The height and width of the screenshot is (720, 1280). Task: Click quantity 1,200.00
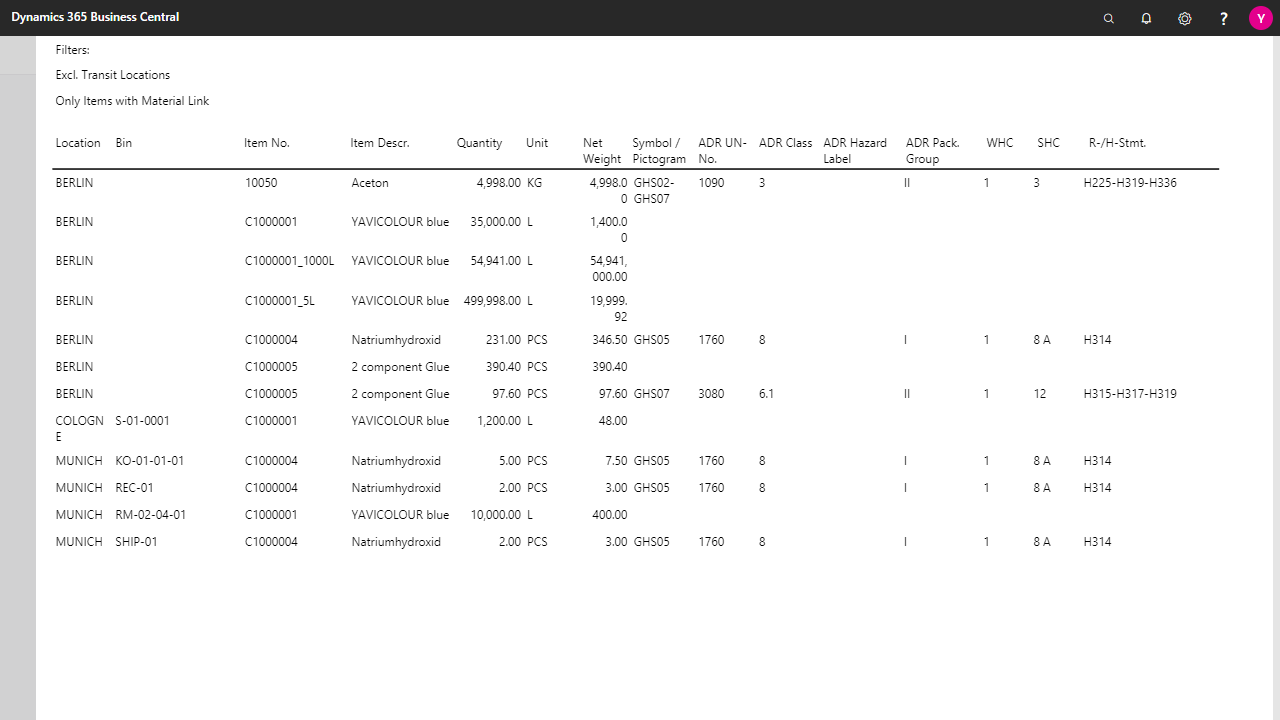tap(499, 421)
